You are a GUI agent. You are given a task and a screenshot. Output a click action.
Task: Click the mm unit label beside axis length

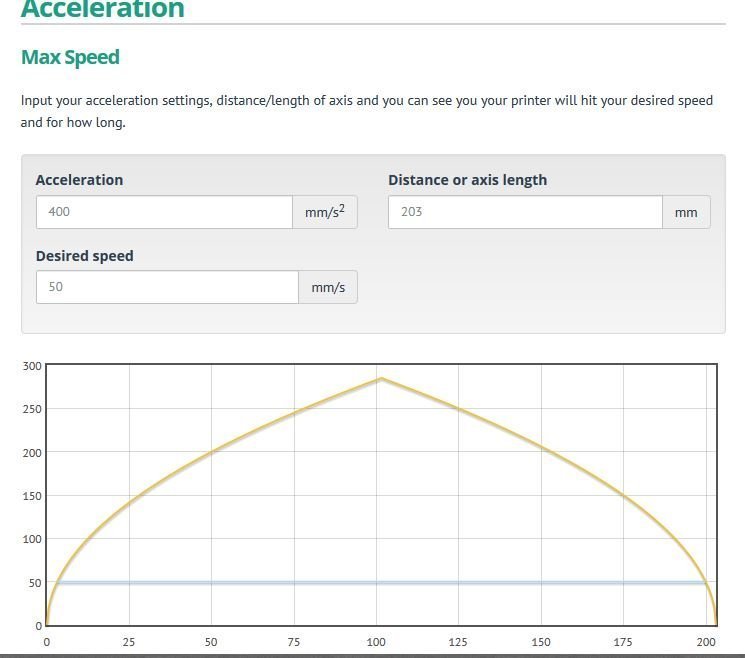tap(686, 212)
